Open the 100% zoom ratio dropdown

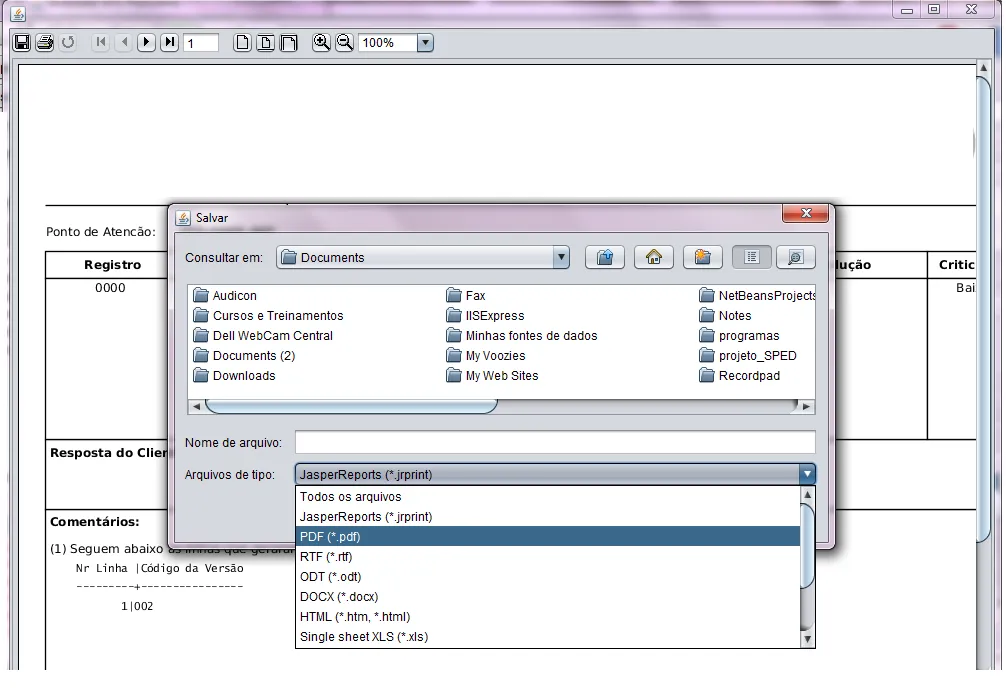(425, 43)
